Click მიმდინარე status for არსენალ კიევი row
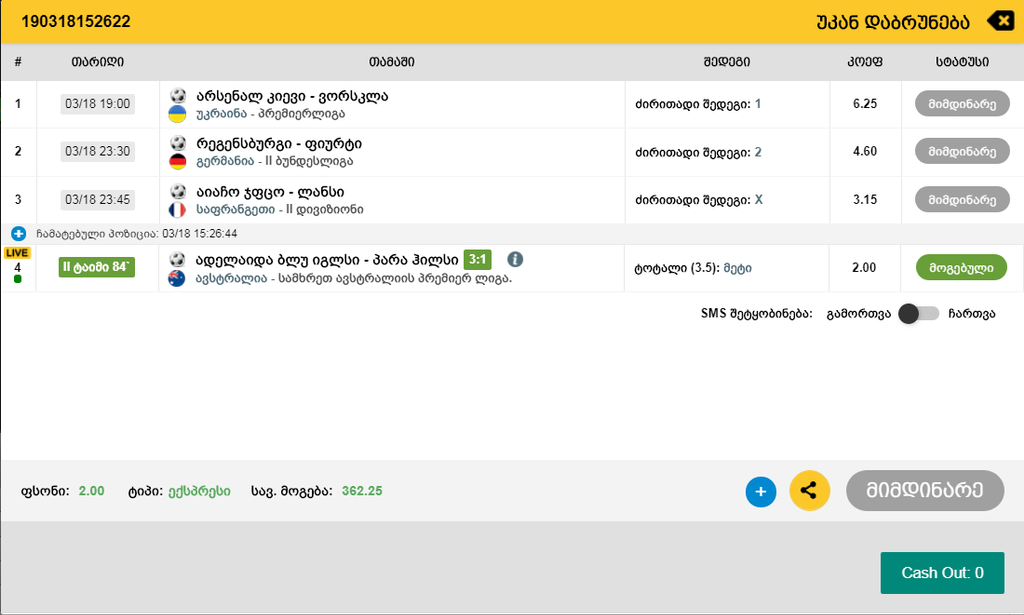This screenshot has width=1024, height=615. click(962, 104)
